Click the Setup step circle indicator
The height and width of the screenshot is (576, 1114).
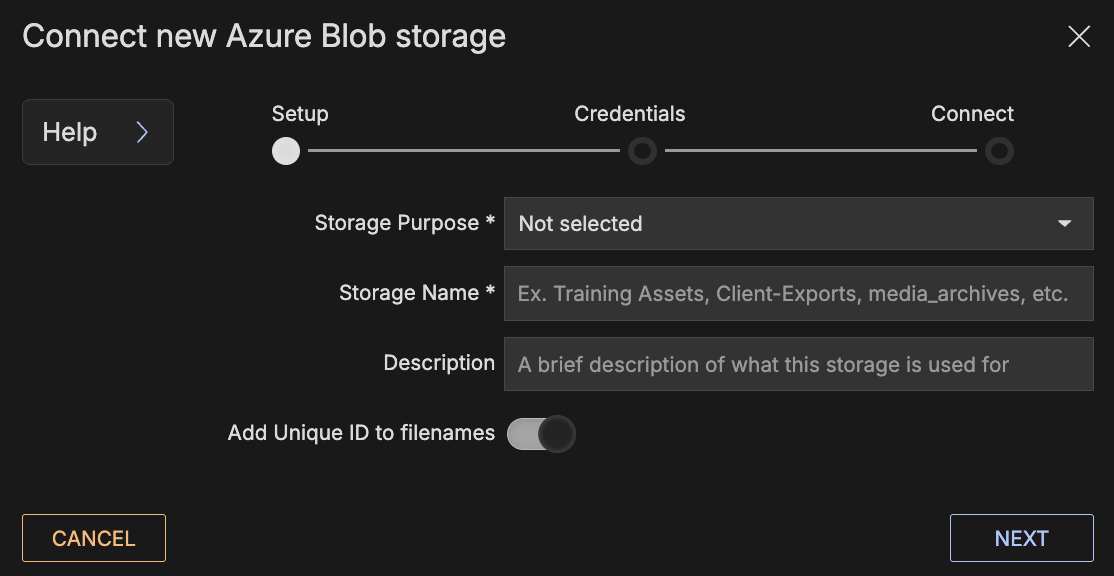286,151
